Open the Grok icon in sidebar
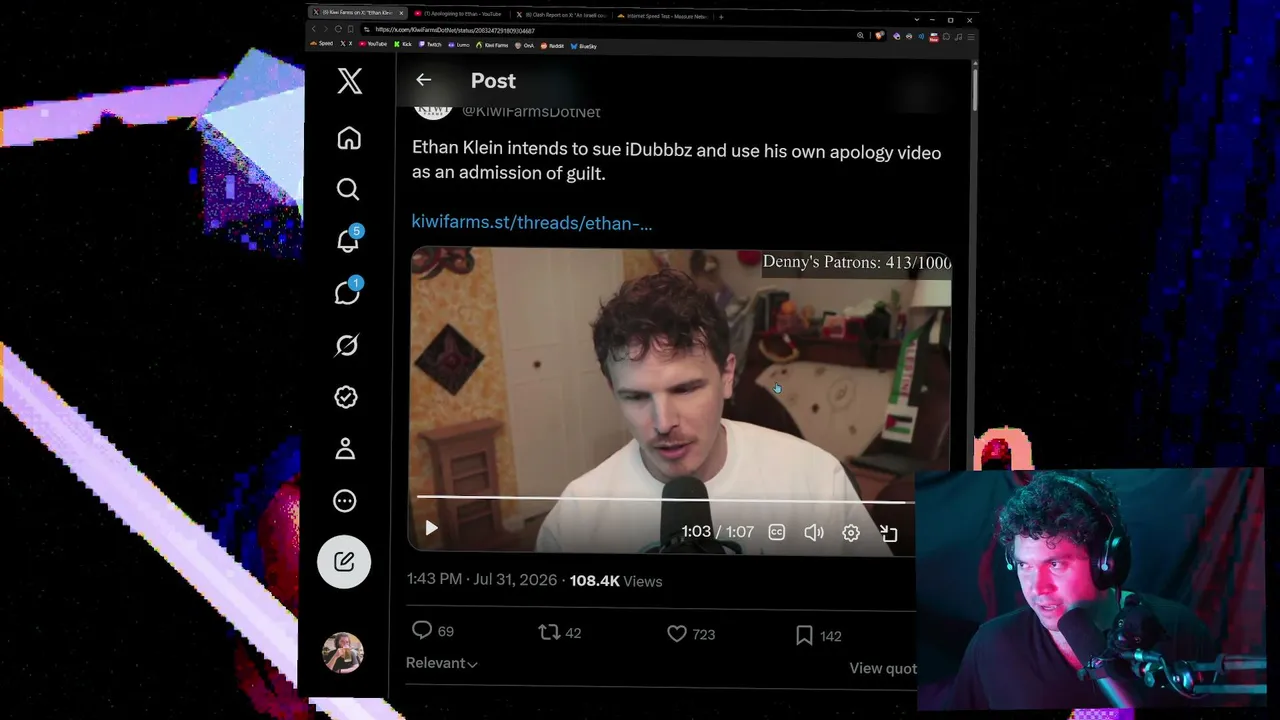The height and width of the screenshot is (720, 1280). point(346,345)
